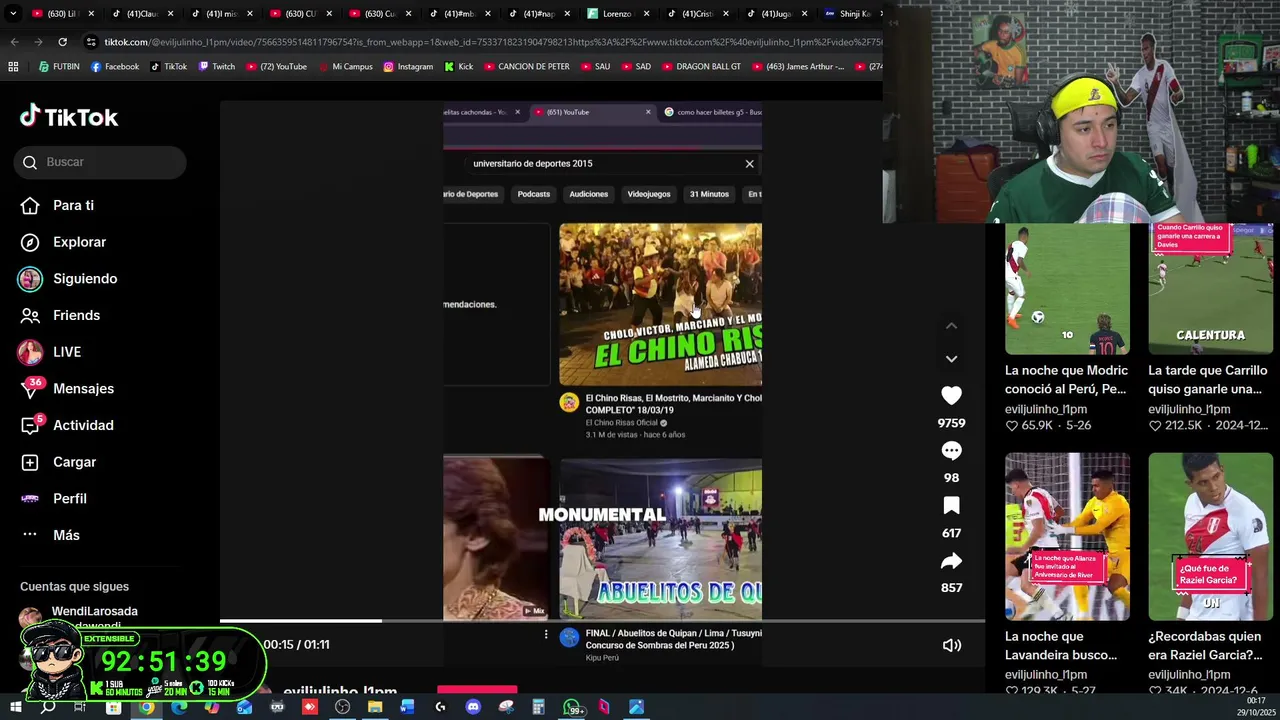Switch to the Lorenzo browser tab
Screen dimensions: 1280x720
616,14
